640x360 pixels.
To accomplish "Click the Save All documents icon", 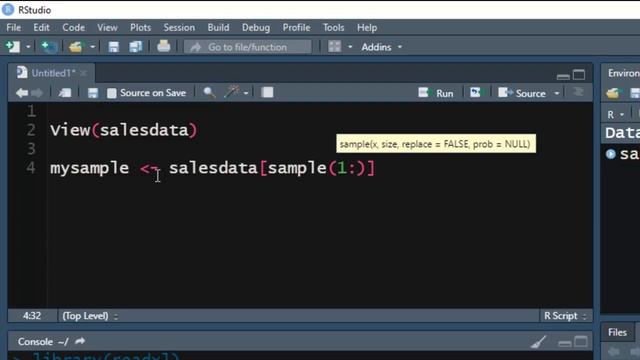I will click(136, 47).
